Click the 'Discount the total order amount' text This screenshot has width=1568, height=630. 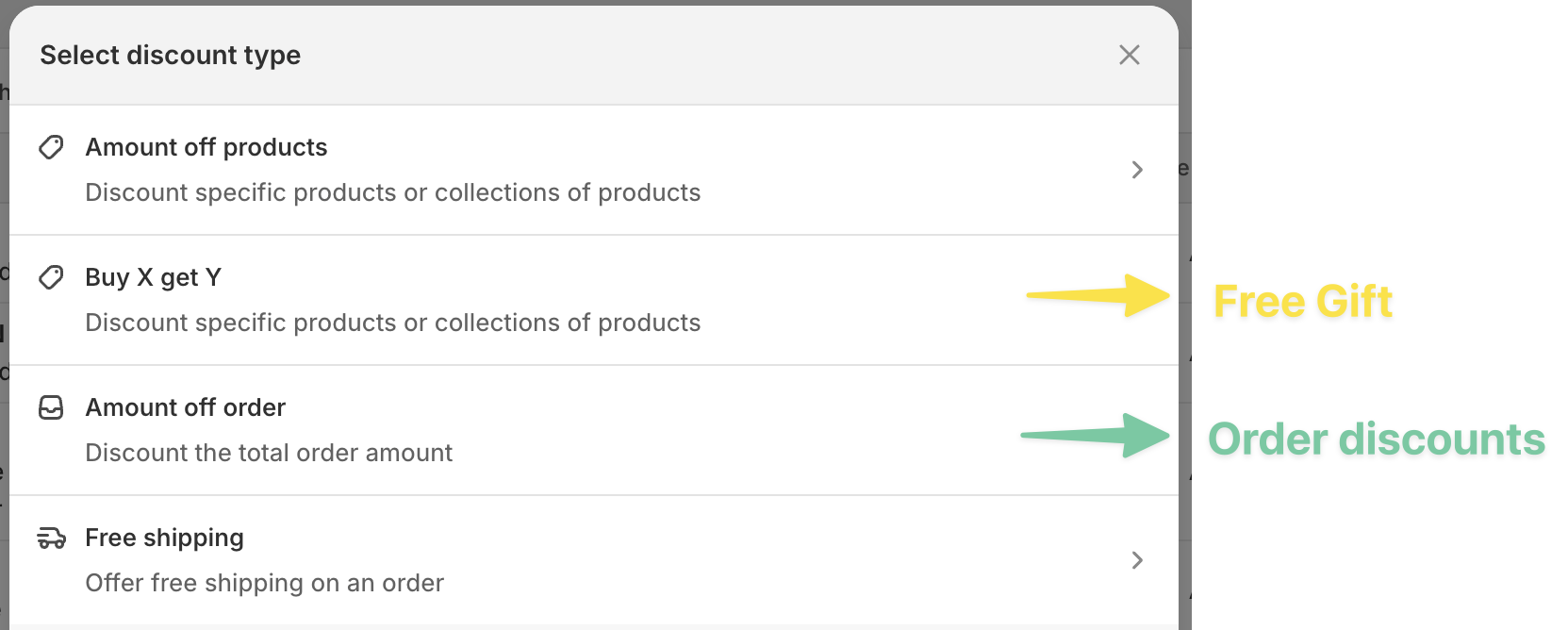[269, 453]
